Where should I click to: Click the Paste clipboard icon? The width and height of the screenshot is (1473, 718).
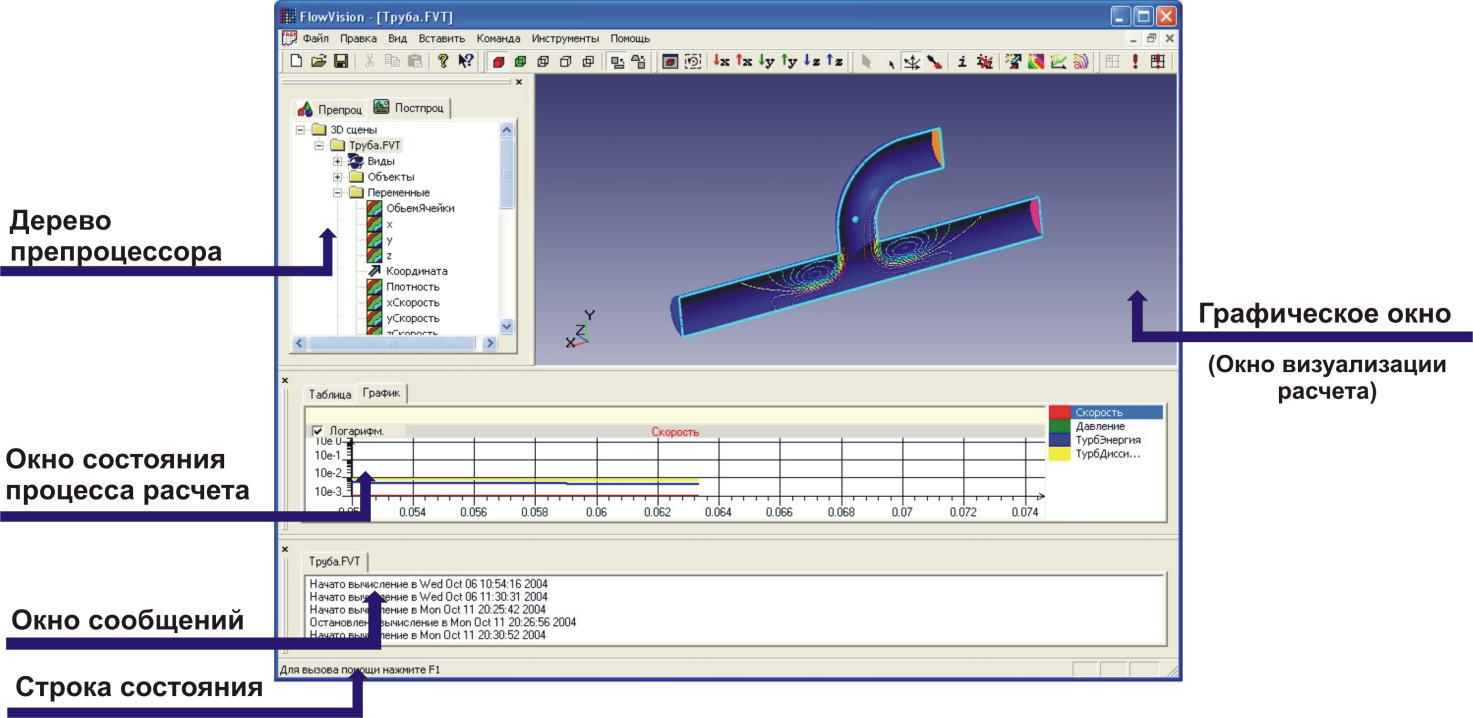click(x=414, y=61)
